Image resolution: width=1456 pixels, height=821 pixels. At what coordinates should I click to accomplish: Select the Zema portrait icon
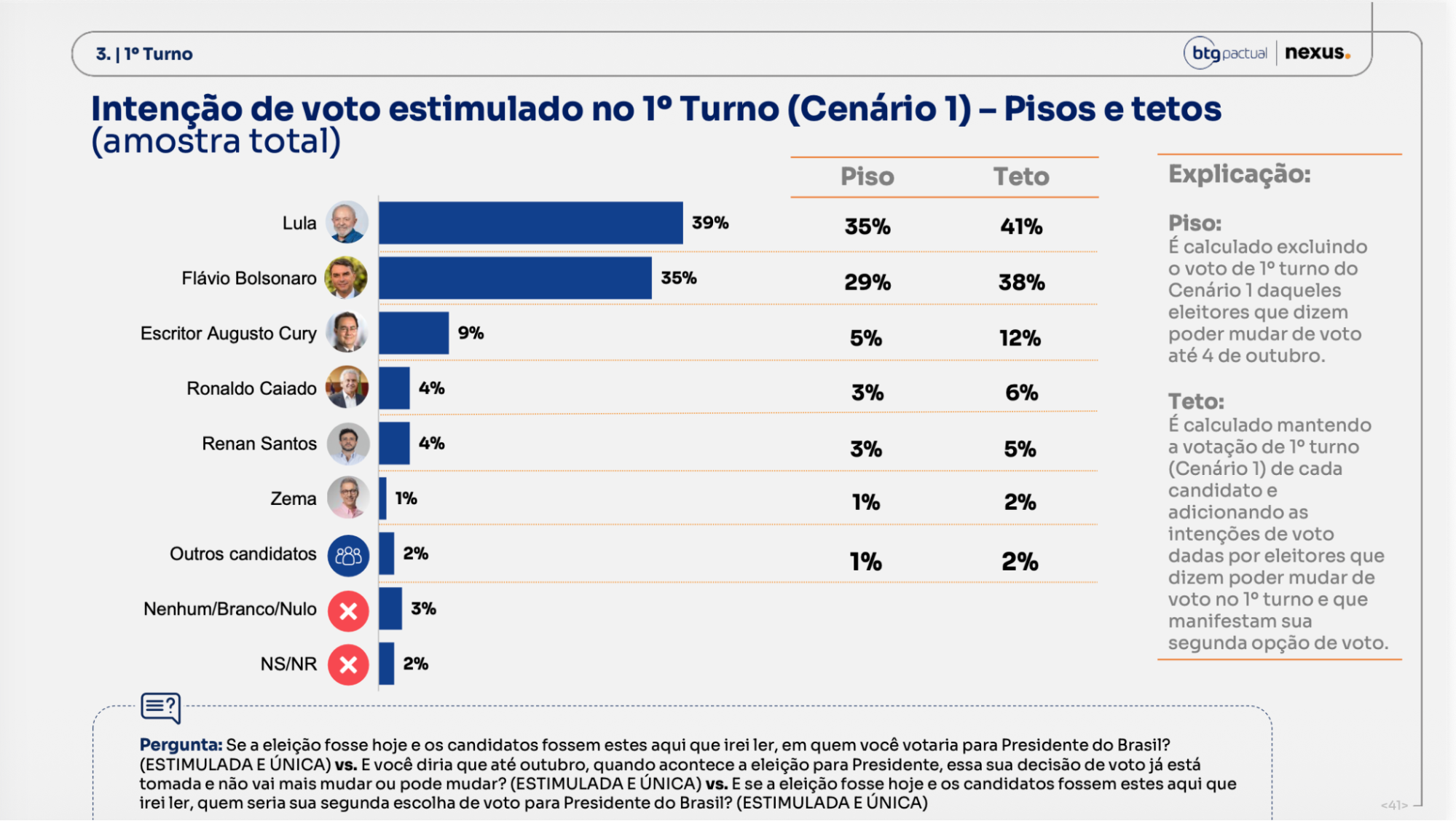[347, 498]
